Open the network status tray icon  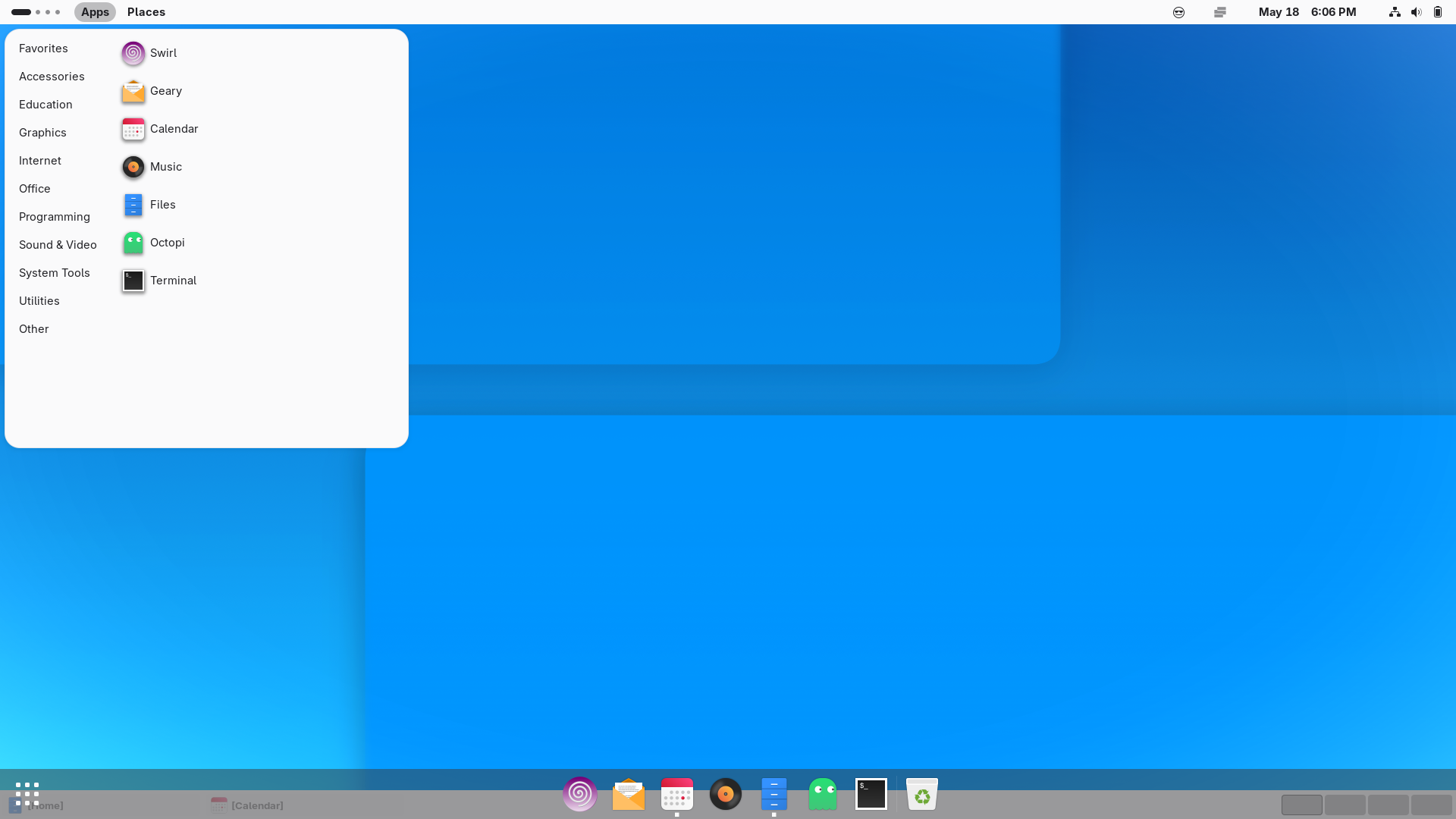(1395, 12)
